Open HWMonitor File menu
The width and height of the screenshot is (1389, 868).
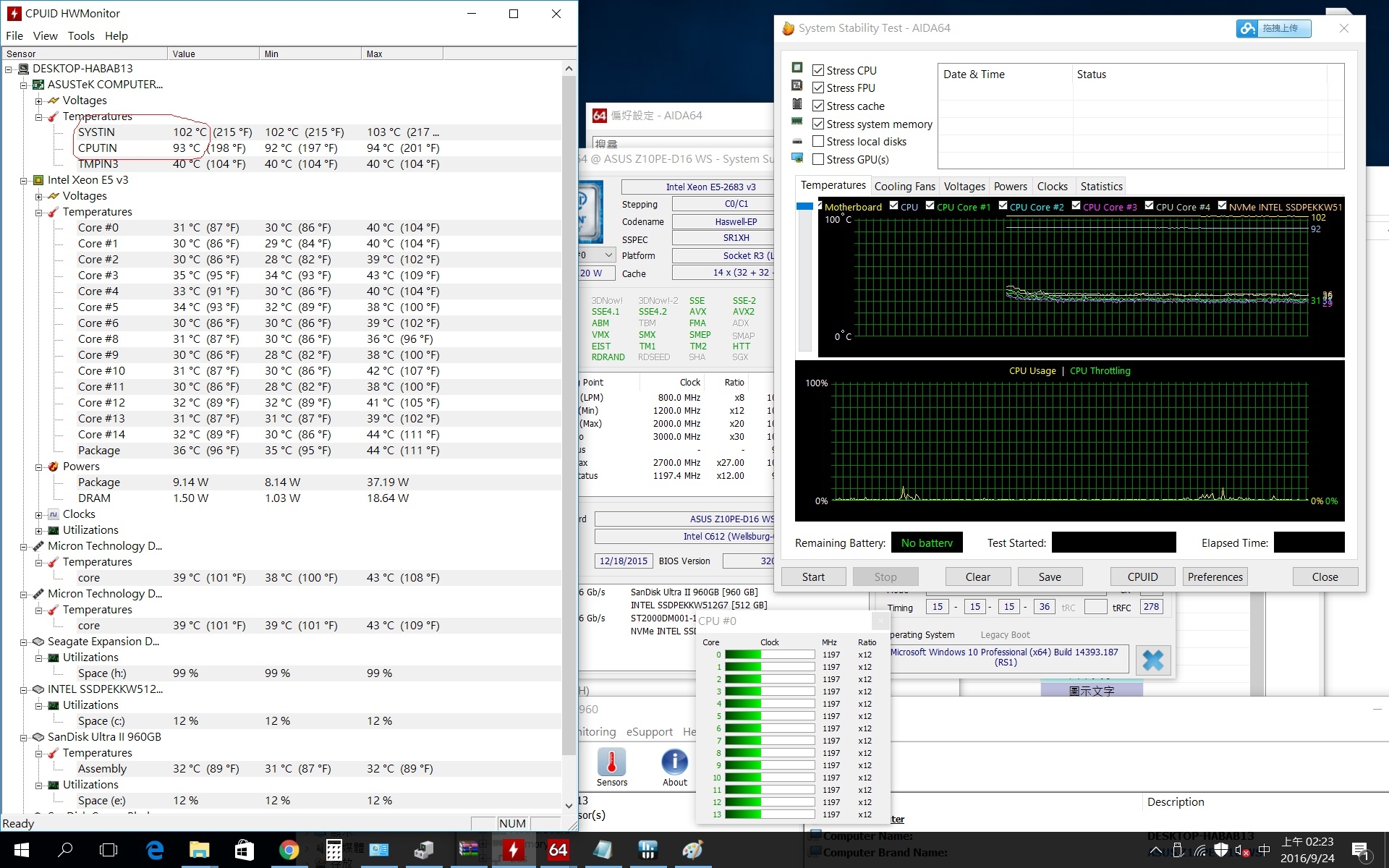click(14, 35)
